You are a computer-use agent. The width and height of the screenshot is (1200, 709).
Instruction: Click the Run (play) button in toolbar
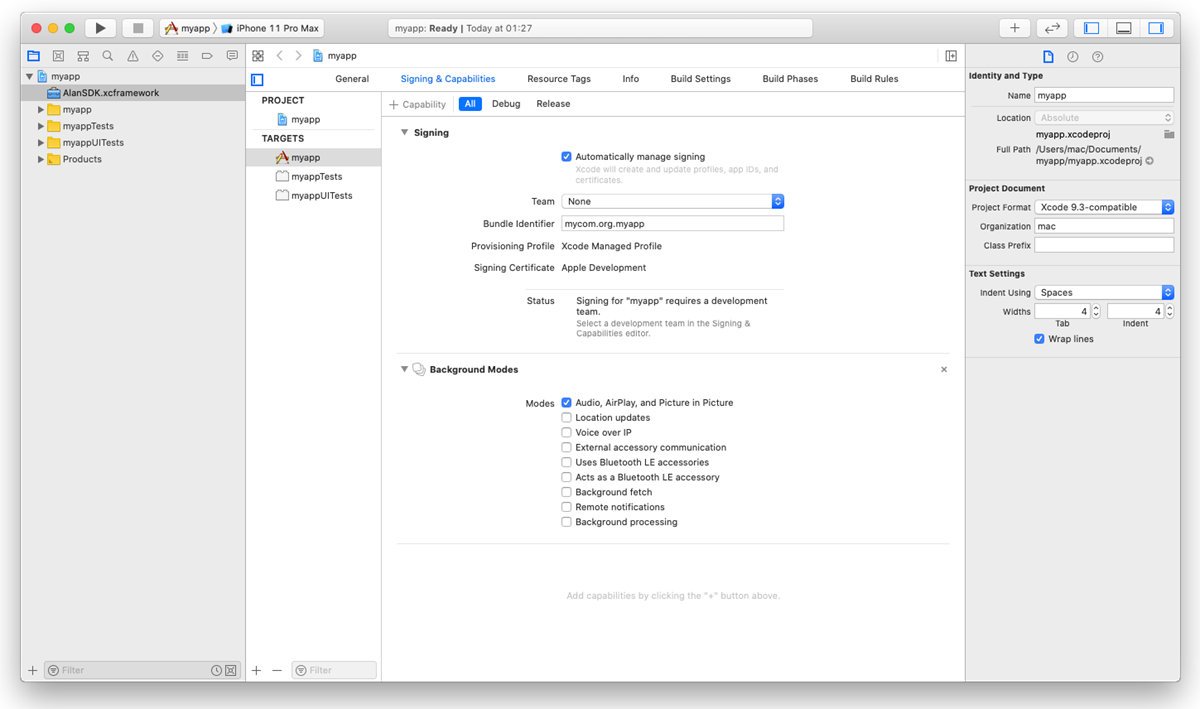[100, 28]
